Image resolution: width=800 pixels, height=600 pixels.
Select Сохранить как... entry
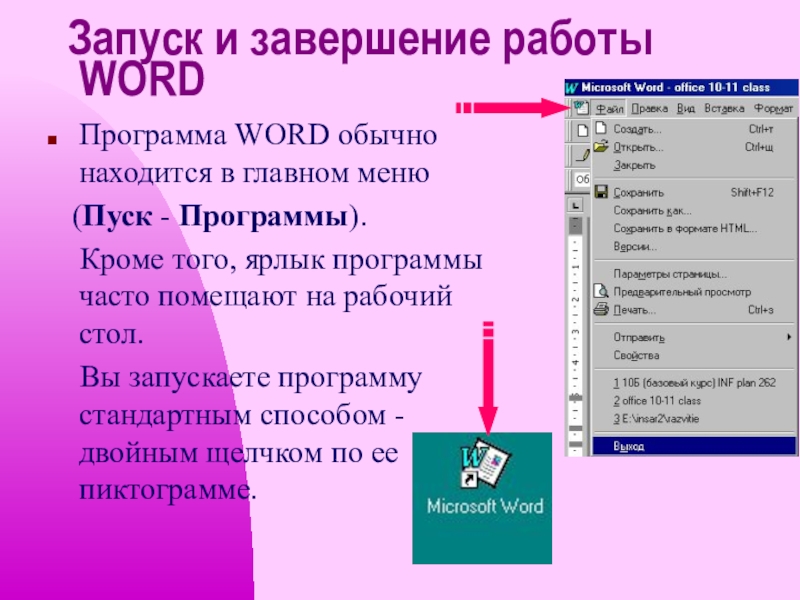point(694,210)
